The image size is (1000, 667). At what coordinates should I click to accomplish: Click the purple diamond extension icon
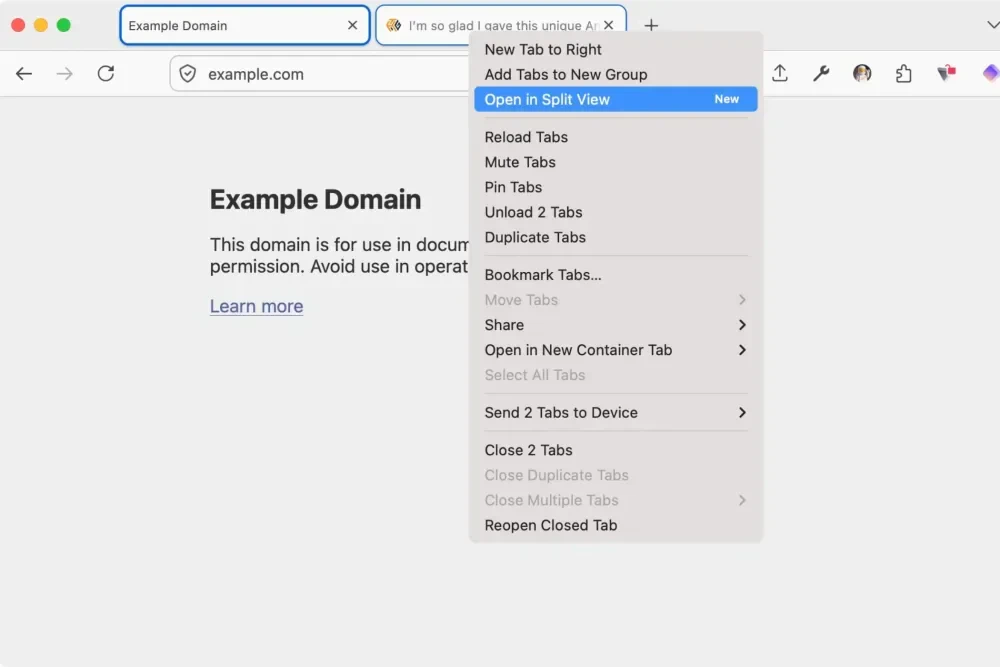click(990, 73)
